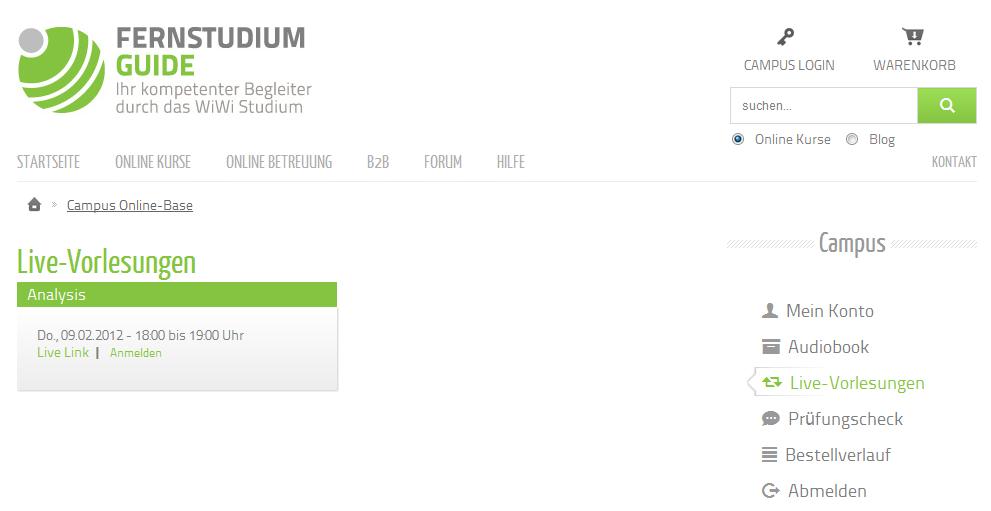Select the Blog radio button
This screenshot has width=991, height=511.
click(852, 139)
